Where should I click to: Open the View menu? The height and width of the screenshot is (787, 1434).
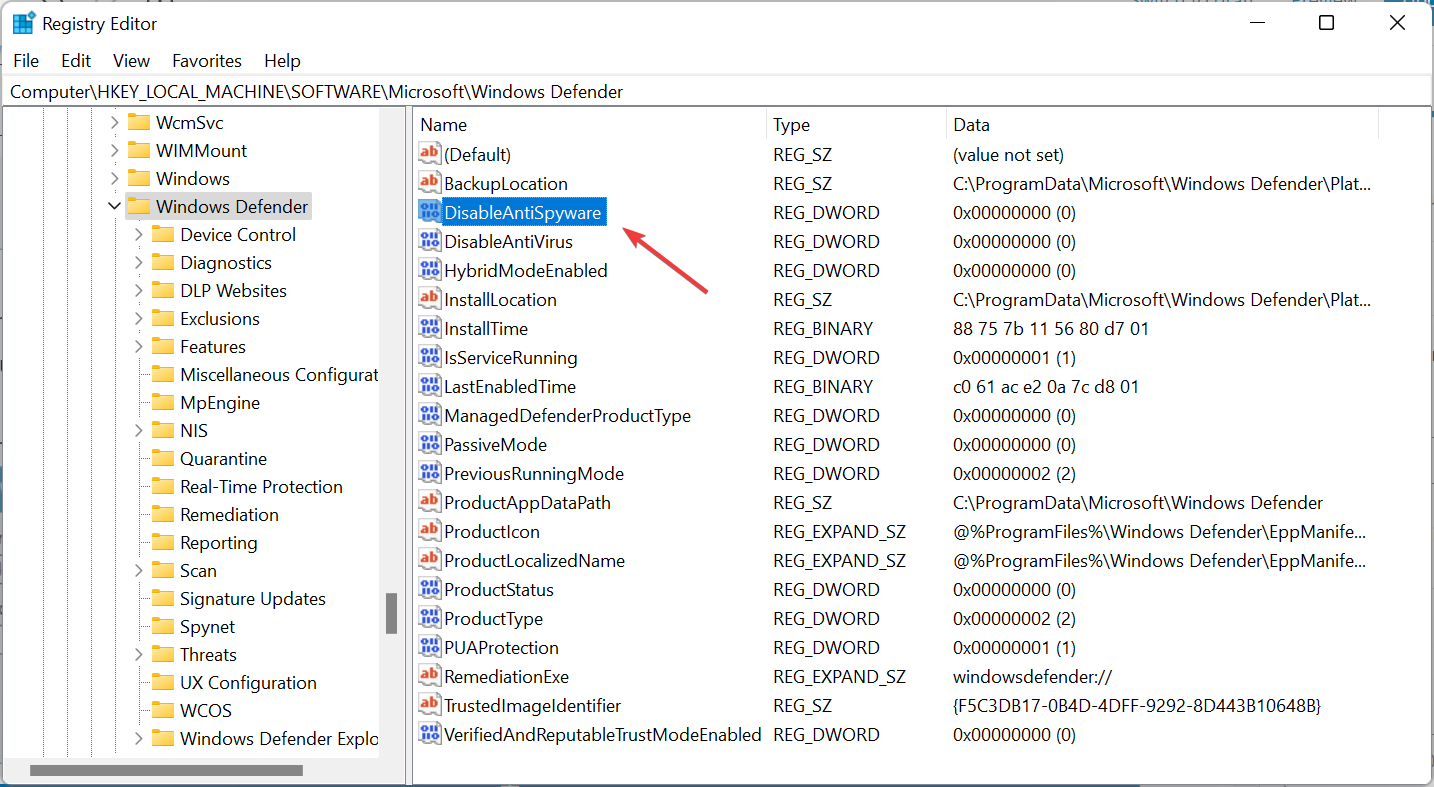click(x=131, y=61)
